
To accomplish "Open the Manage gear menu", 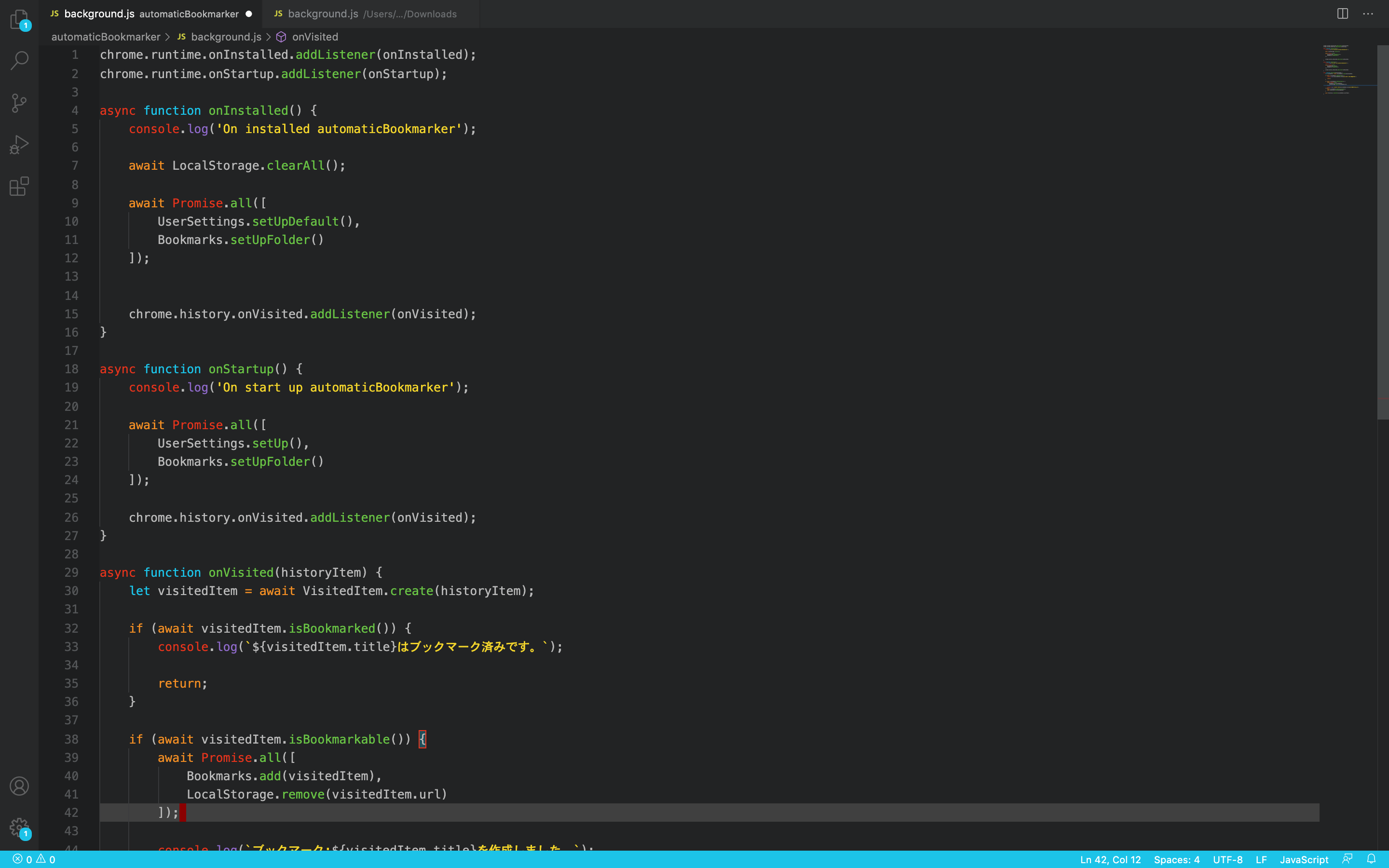I will click(x=19, y=828).
